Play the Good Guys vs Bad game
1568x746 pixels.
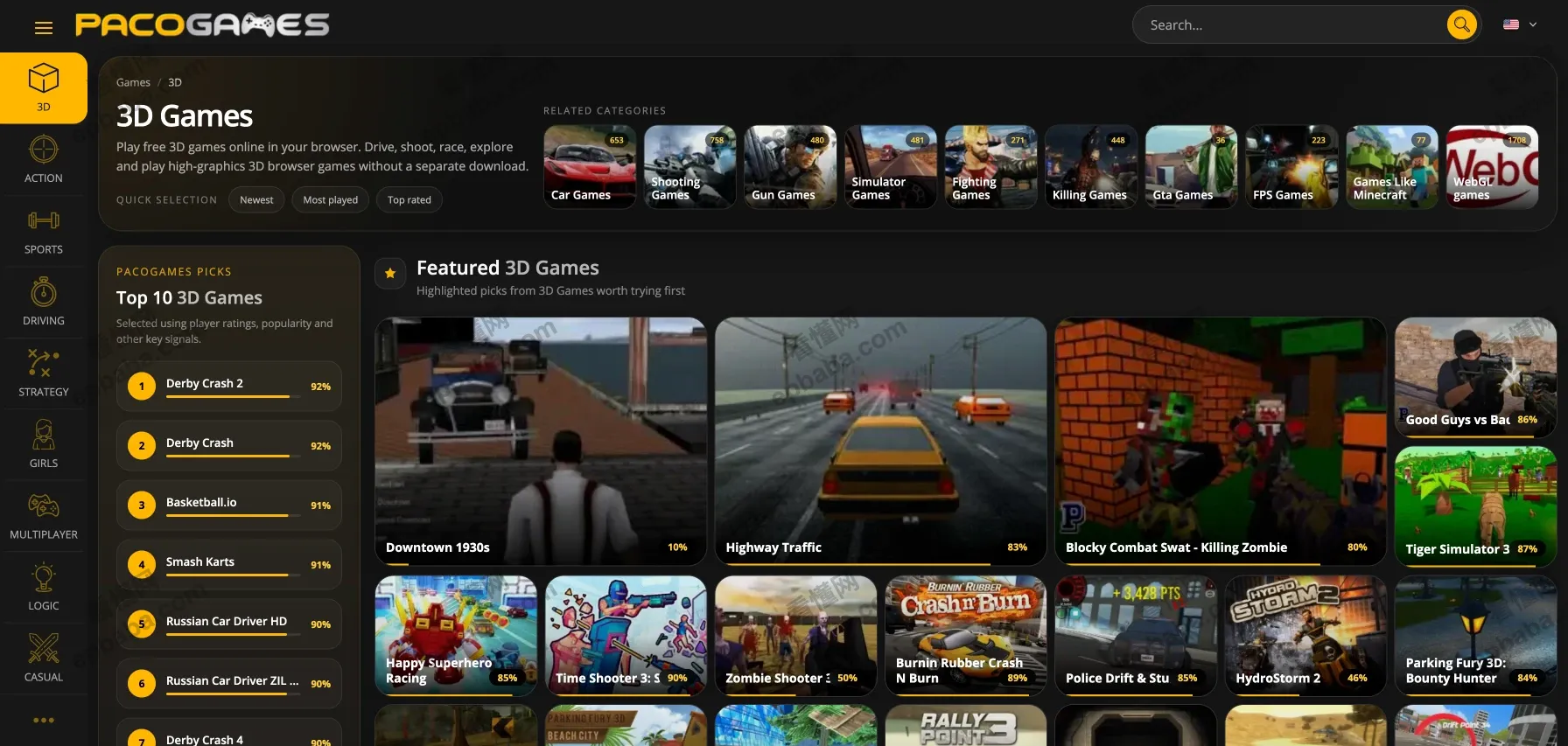(1475, 378)
